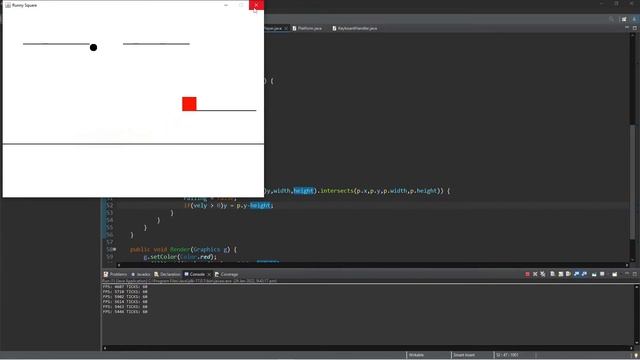Viewport: 640px width, 360px height.
Task: Click Clear Console icon
Action: click(x=552, y=274)
